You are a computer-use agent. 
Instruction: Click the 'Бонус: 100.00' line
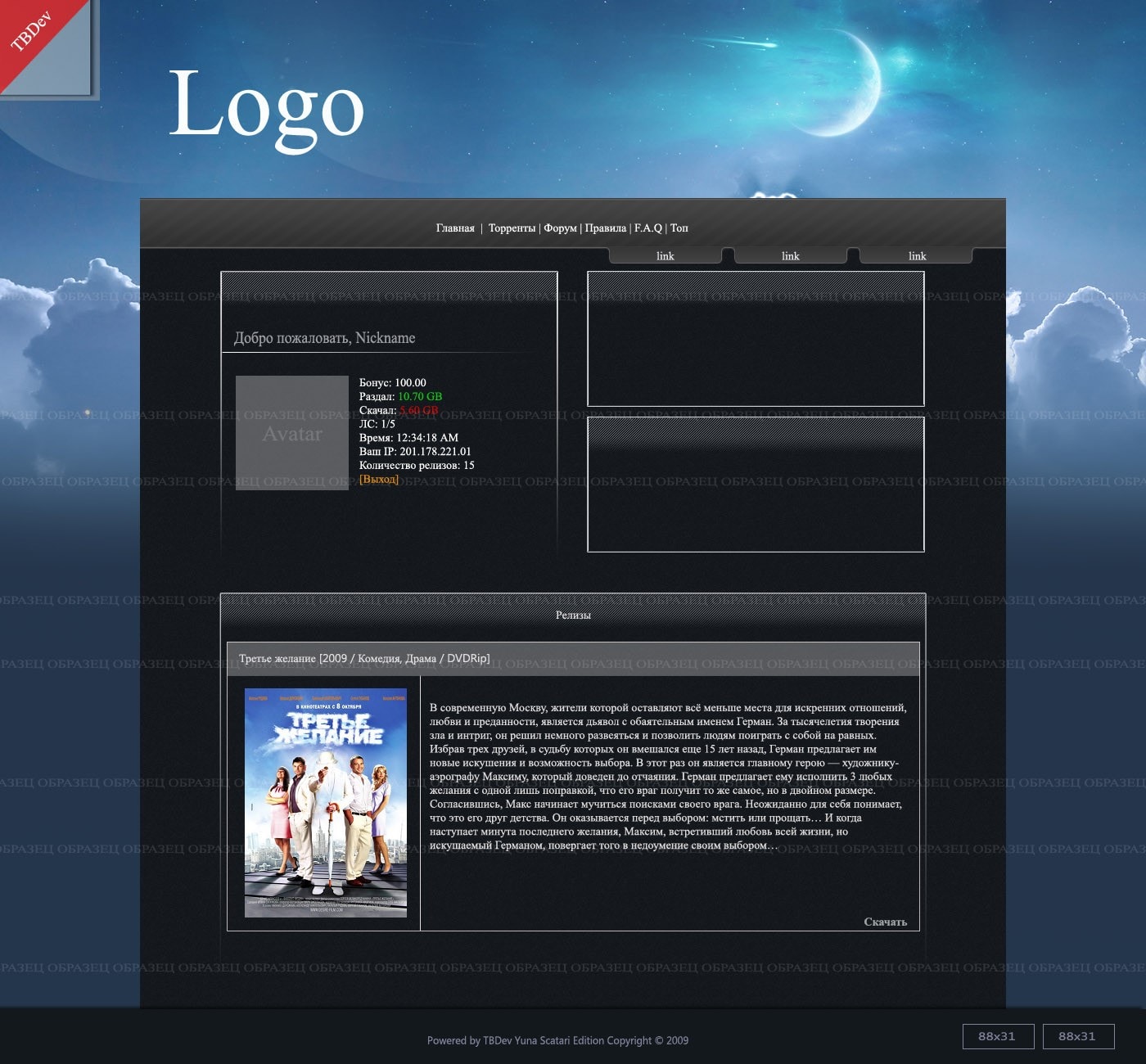pyautogui.click(x=393, y=382)
